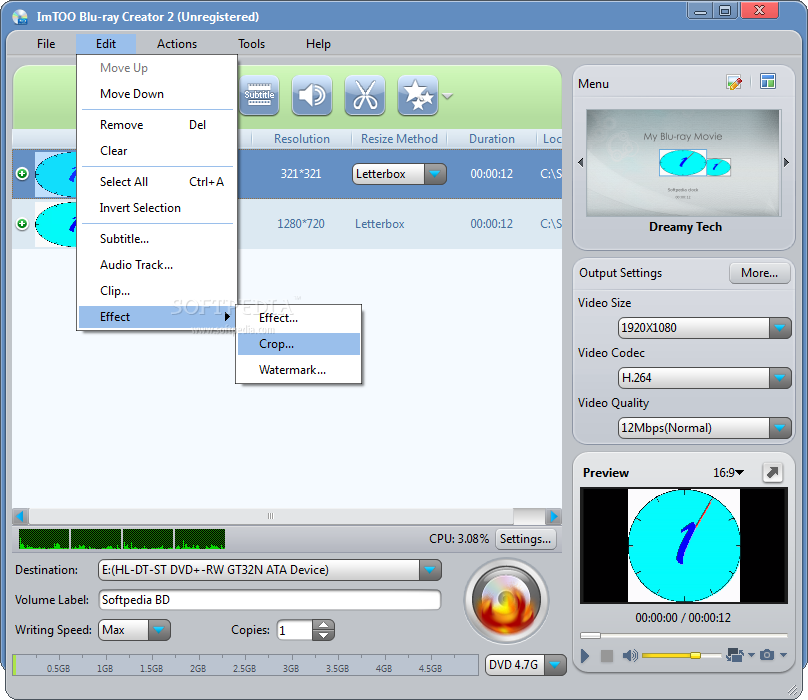Sort by the Resize Method column header
The width and height of the screenshot is (808, 700).
pyautogui.click(x=399, y=139)
